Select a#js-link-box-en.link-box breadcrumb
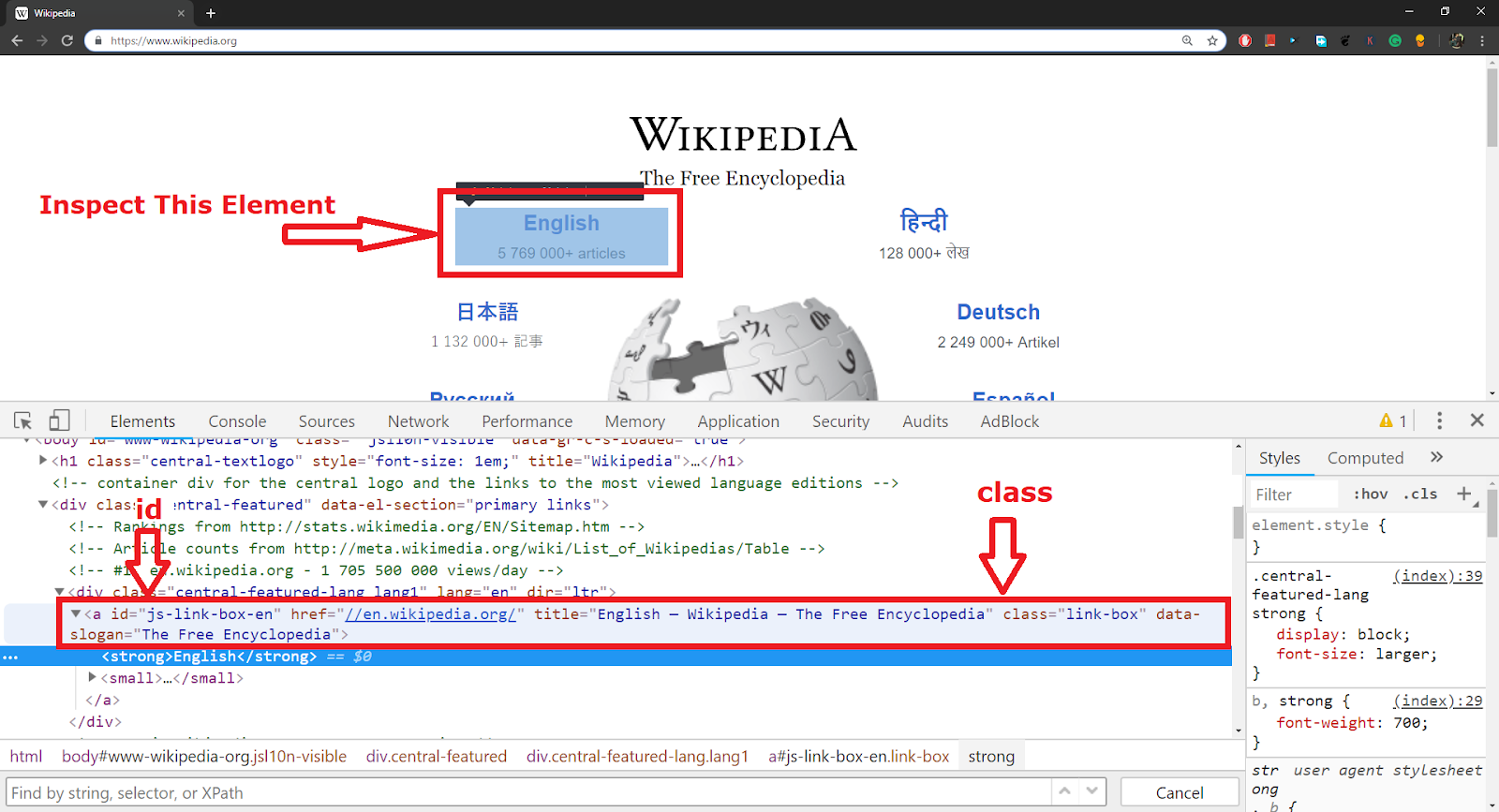 pos(859,756)
